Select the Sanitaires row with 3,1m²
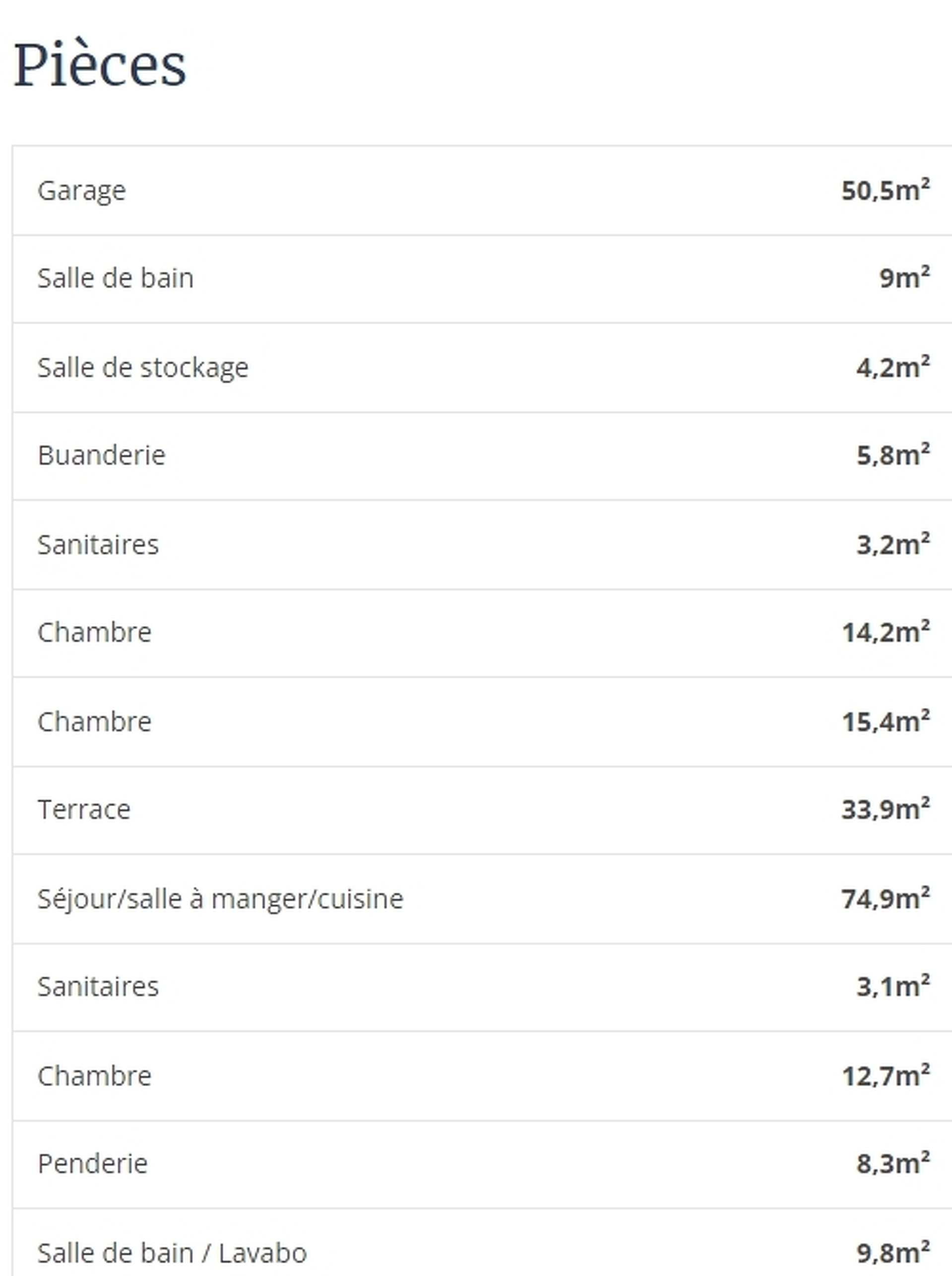This screenshot has width=952, height=1276. (482, 987)
